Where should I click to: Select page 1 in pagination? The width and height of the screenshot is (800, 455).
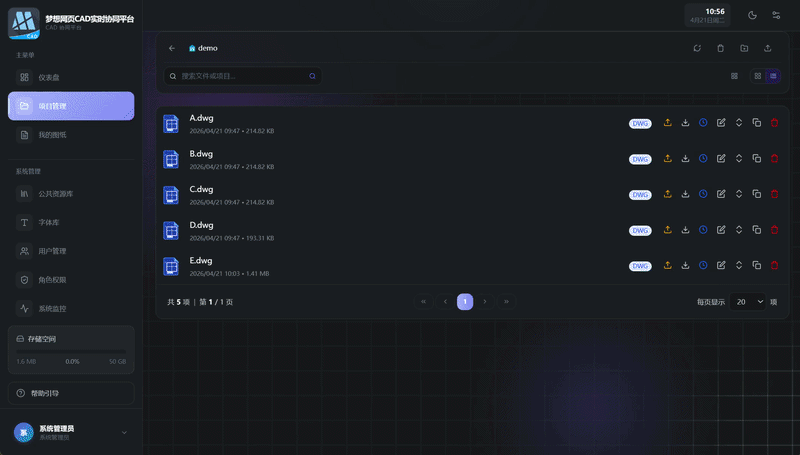point(465,302)
